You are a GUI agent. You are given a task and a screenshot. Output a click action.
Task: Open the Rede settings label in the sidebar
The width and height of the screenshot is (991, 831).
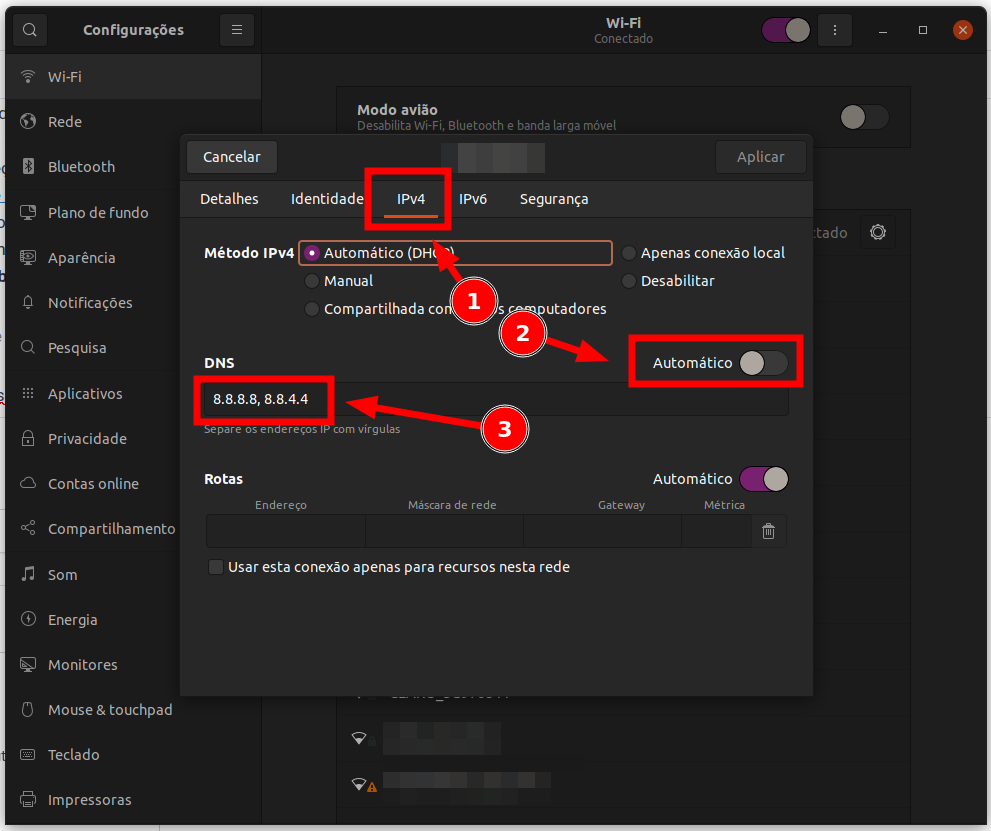(65, 121)
